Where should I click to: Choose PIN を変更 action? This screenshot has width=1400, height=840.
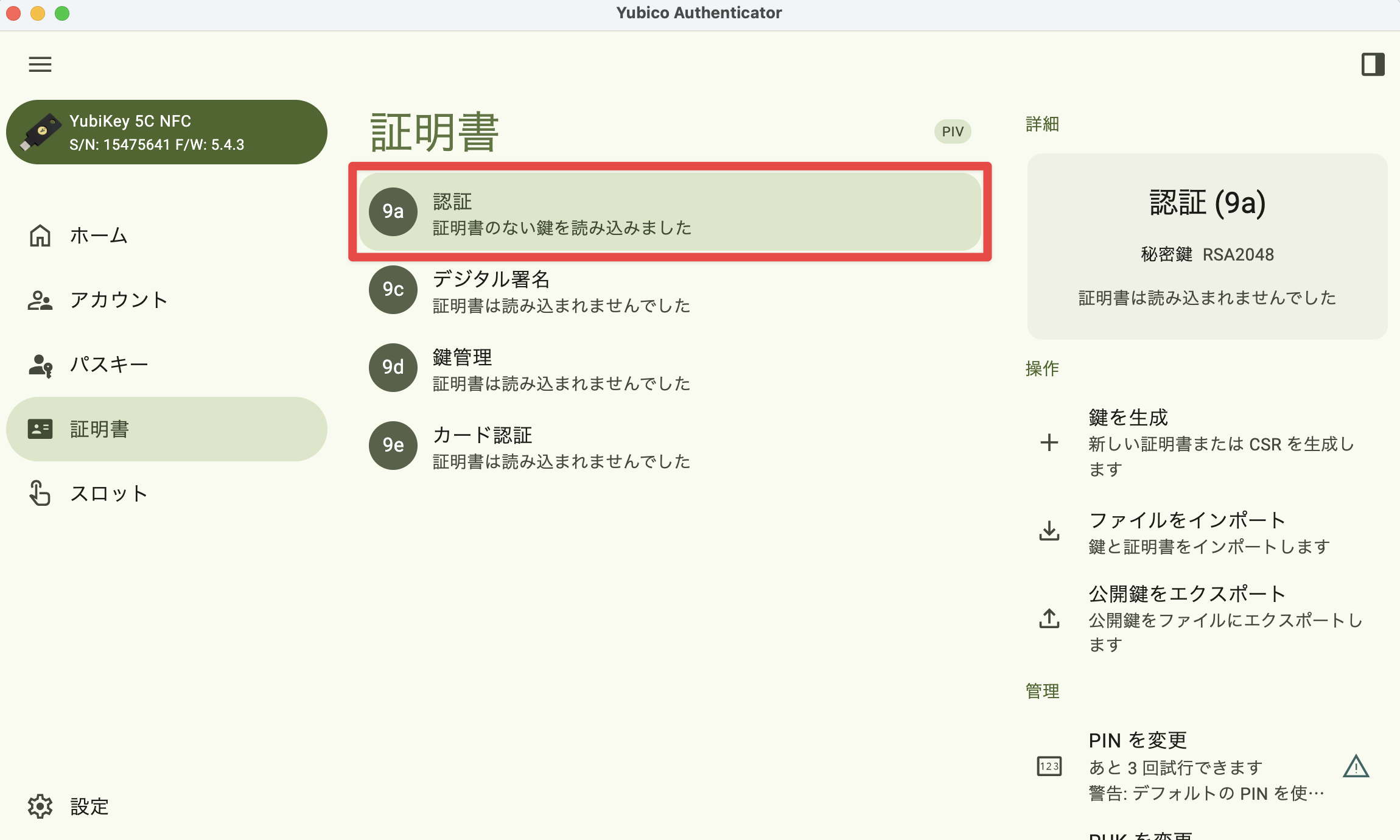1208,766
